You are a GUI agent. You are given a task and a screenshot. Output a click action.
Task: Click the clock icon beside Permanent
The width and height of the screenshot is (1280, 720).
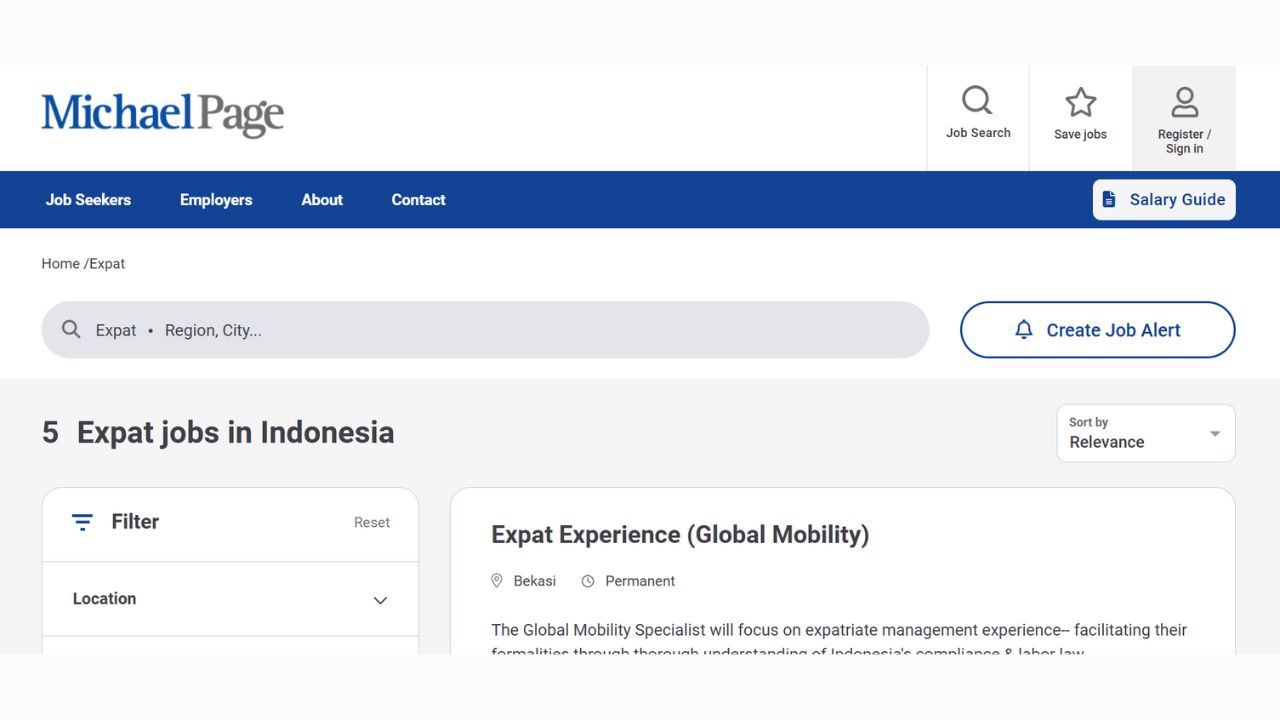tap(587, 580)
